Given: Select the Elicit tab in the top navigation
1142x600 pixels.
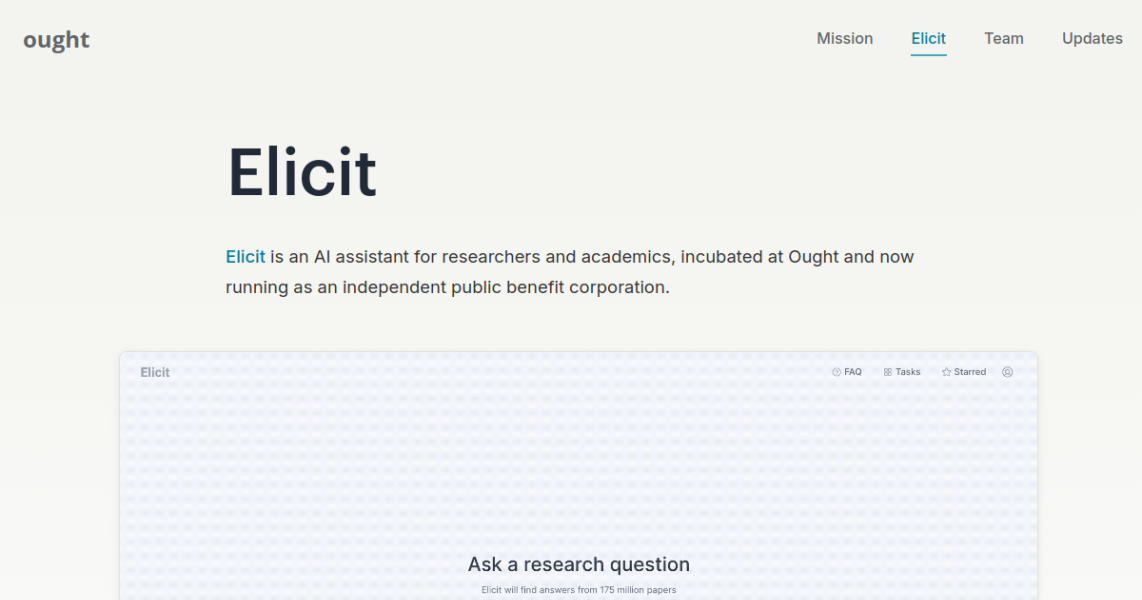Looking at the screenshot, I should point(928,39).
